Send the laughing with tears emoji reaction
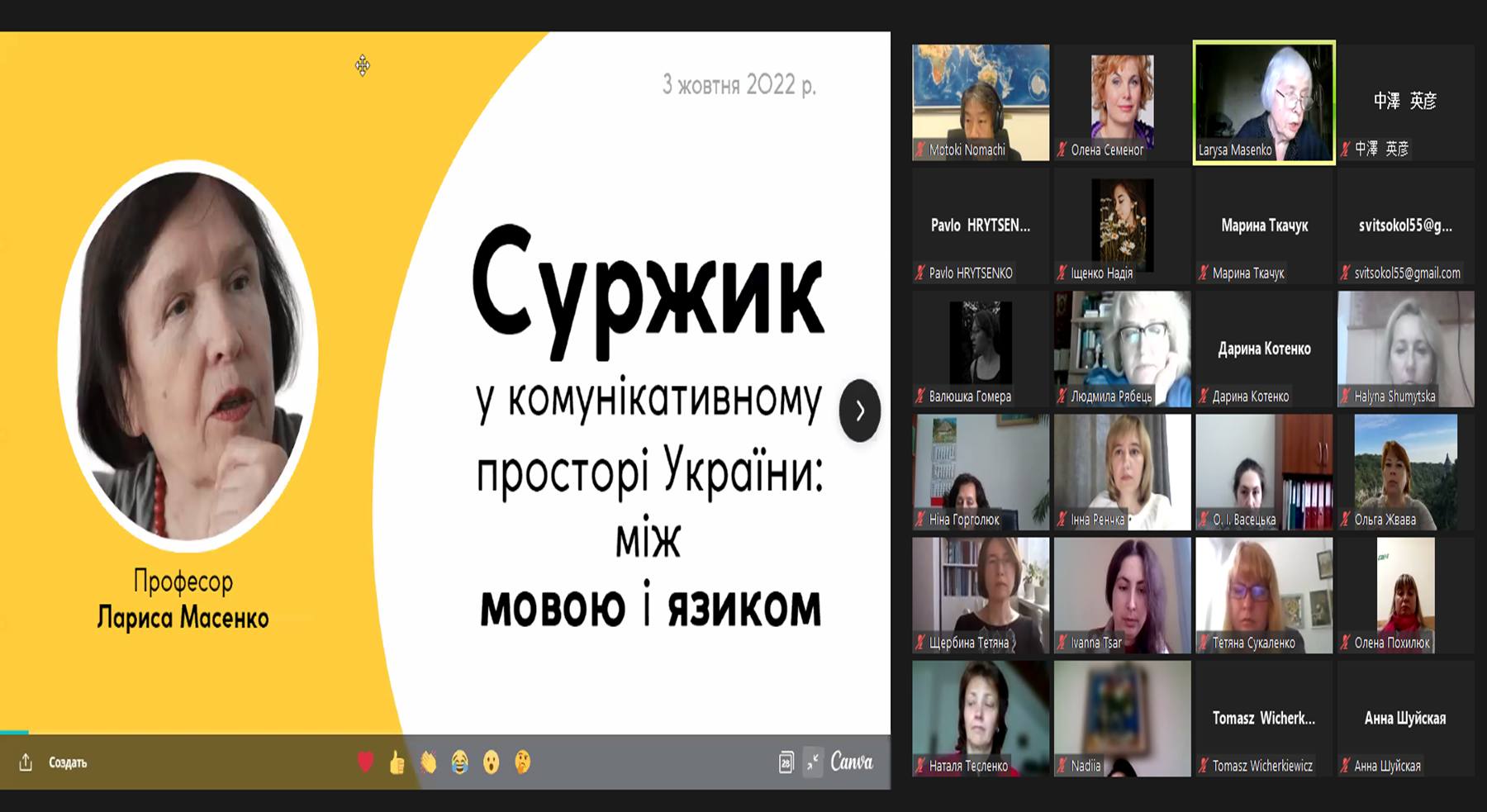 pyautogui.click(x=460, y=762)
